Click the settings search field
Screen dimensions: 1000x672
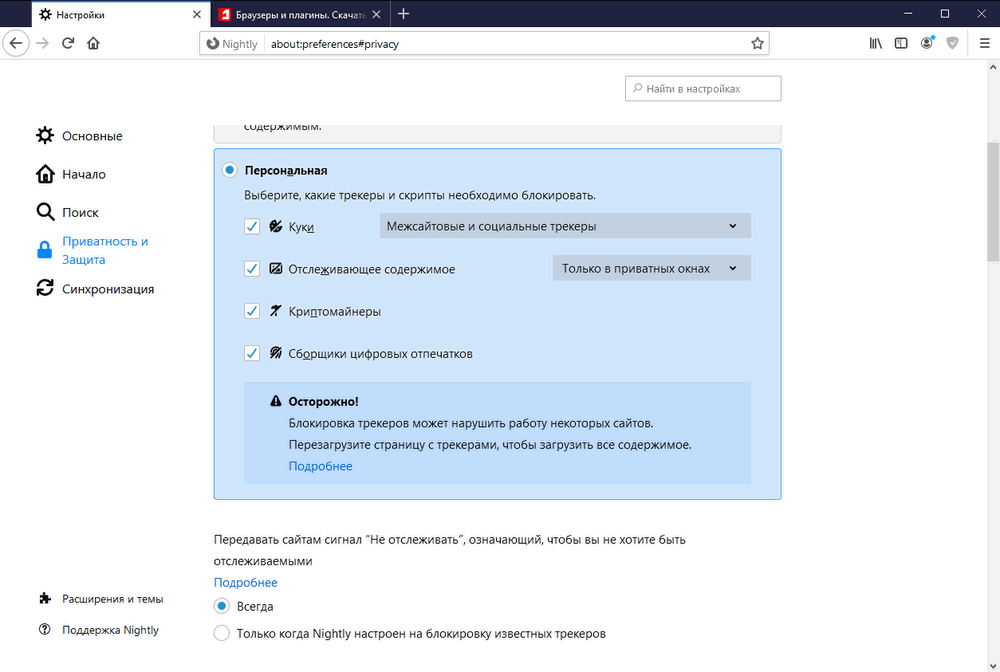click(703, 88)
